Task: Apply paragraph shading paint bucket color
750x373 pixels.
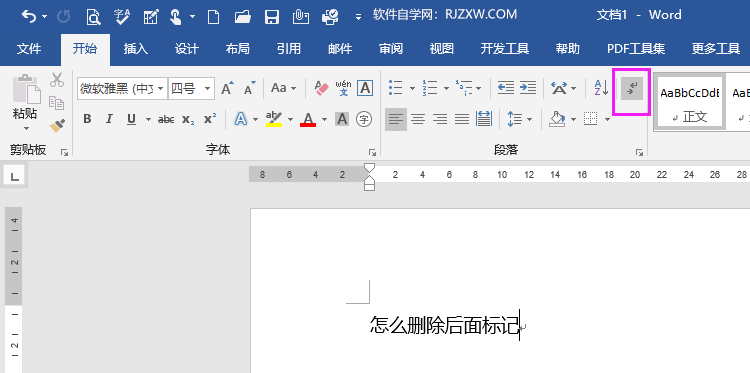Action: coord(557,119)
